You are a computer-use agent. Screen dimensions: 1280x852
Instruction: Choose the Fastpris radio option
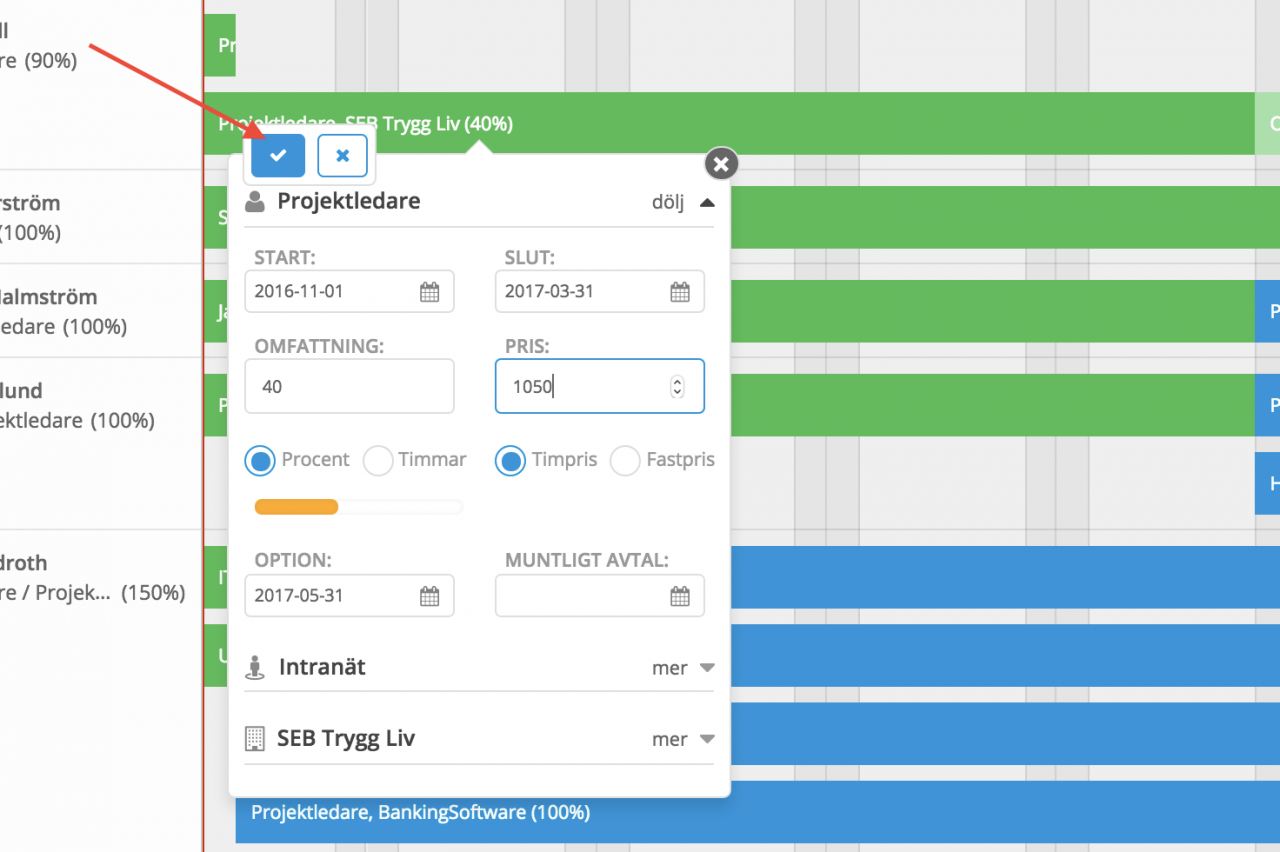click(625, 461)
